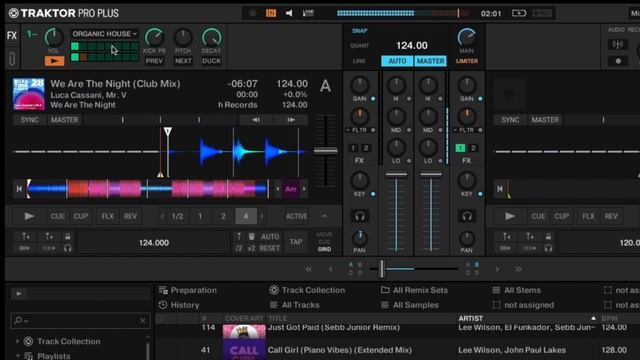Click deck A tempo bend backward arrow

pos(256,120)
